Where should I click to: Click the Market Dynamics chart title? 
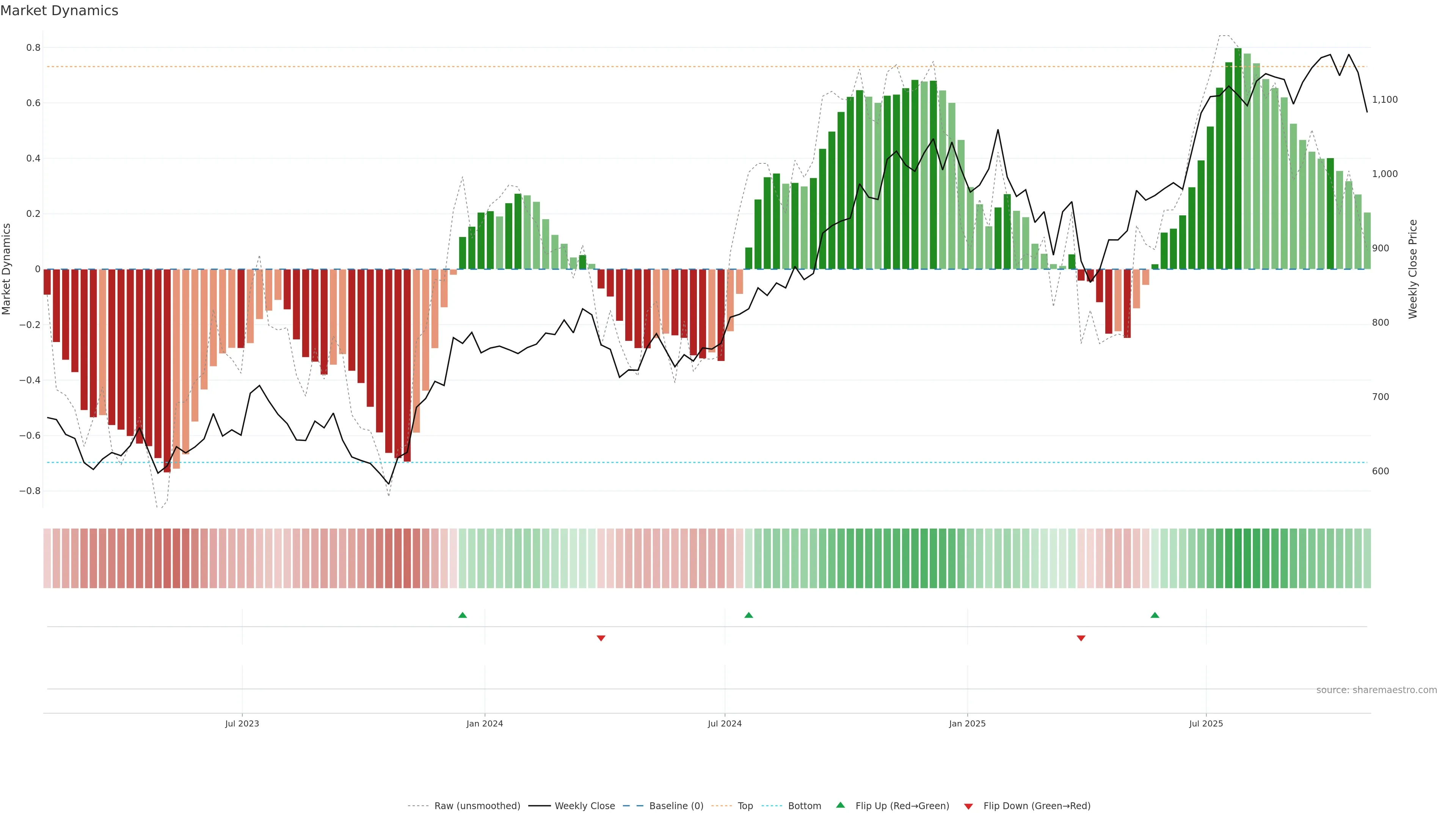click(x=60, y=11)
